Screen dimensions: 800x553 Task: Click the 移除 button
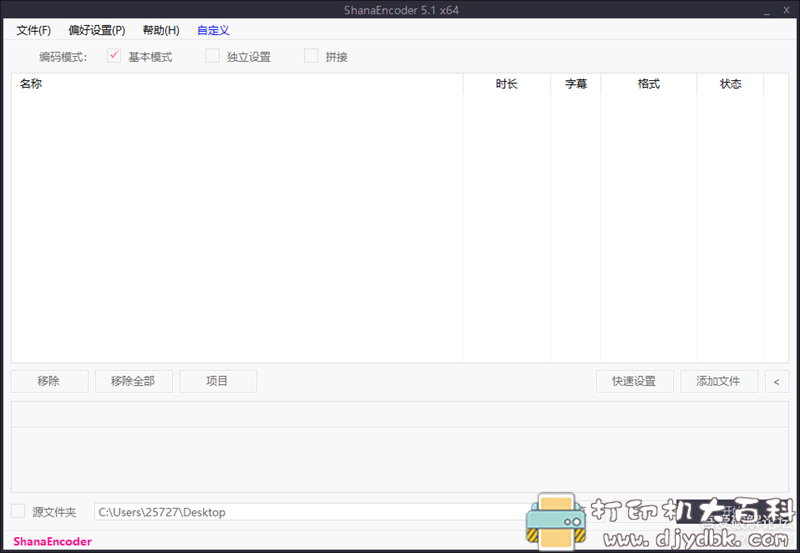pyautogui.click(x=49, y=381)
